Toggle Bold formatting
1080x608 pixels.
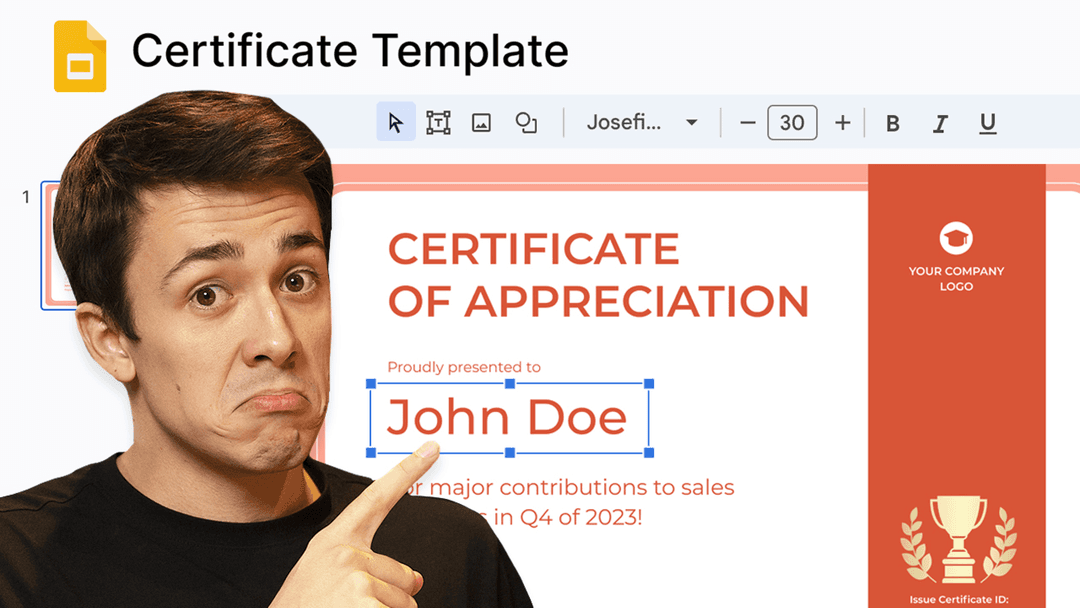[x=893, y=123]
